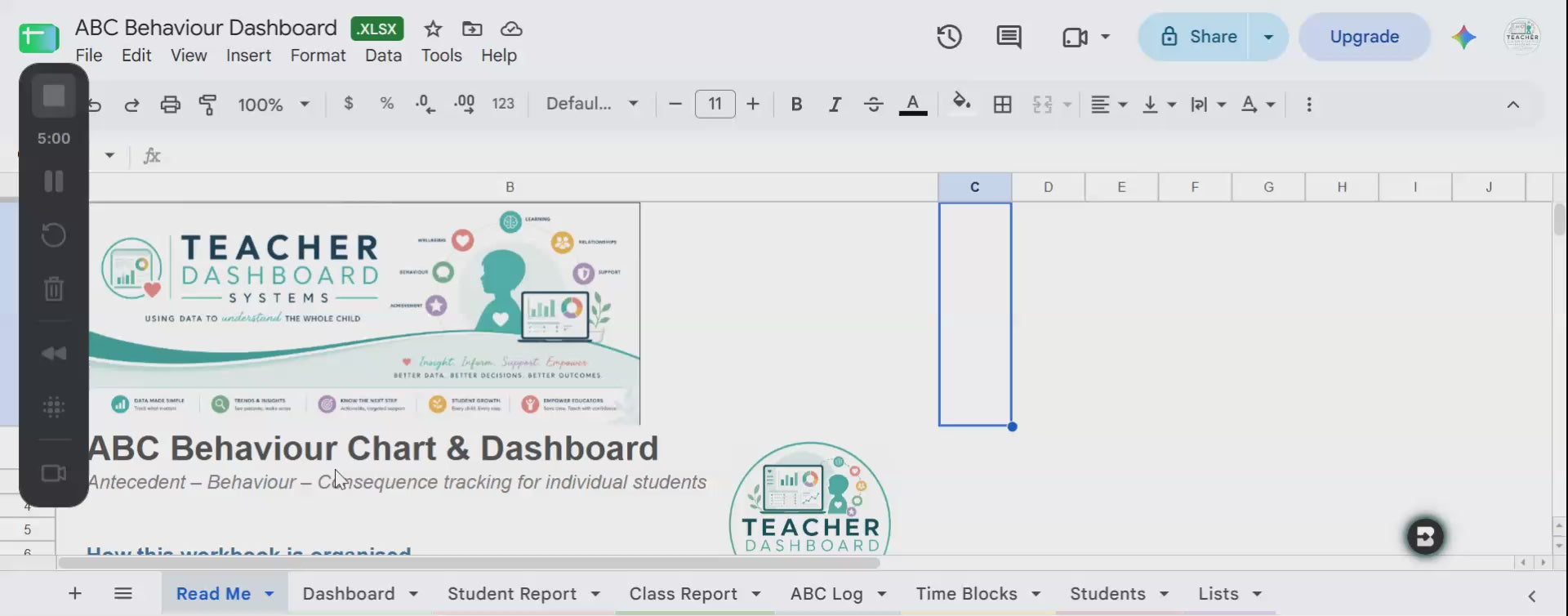Click the Sheets home logo icon
1568x616 pixels.
(38, 37)
